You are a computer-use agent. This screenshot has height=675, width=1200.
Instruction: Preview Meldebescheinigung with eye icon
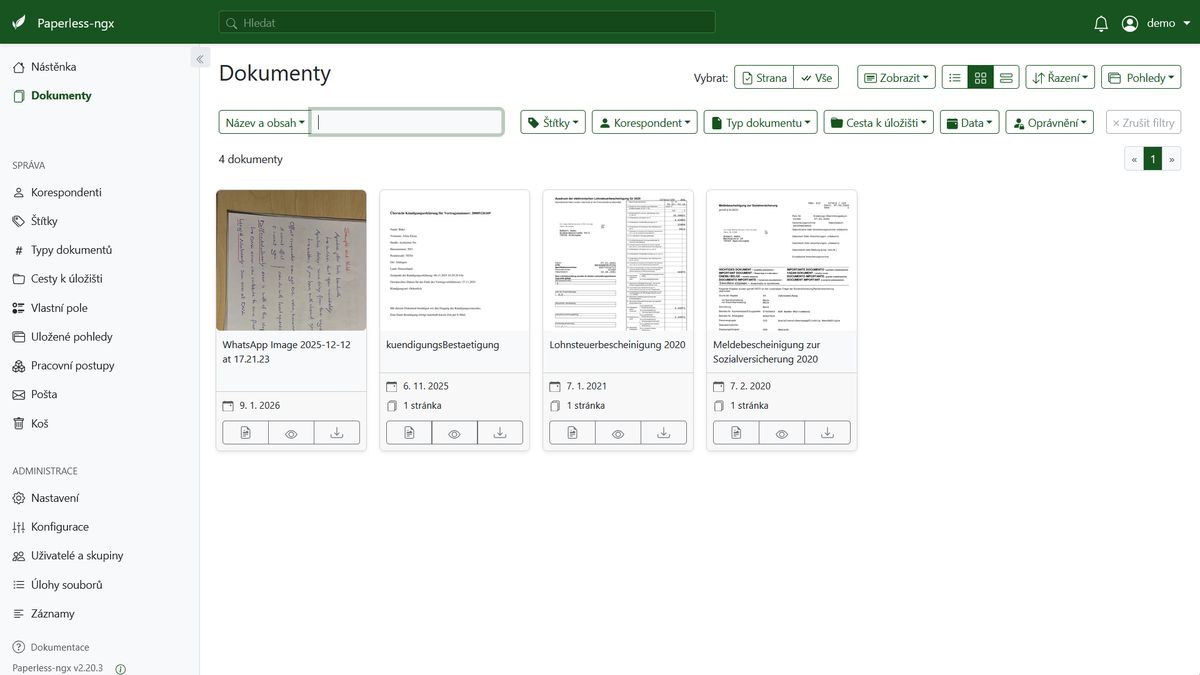[x=782, y=433]
